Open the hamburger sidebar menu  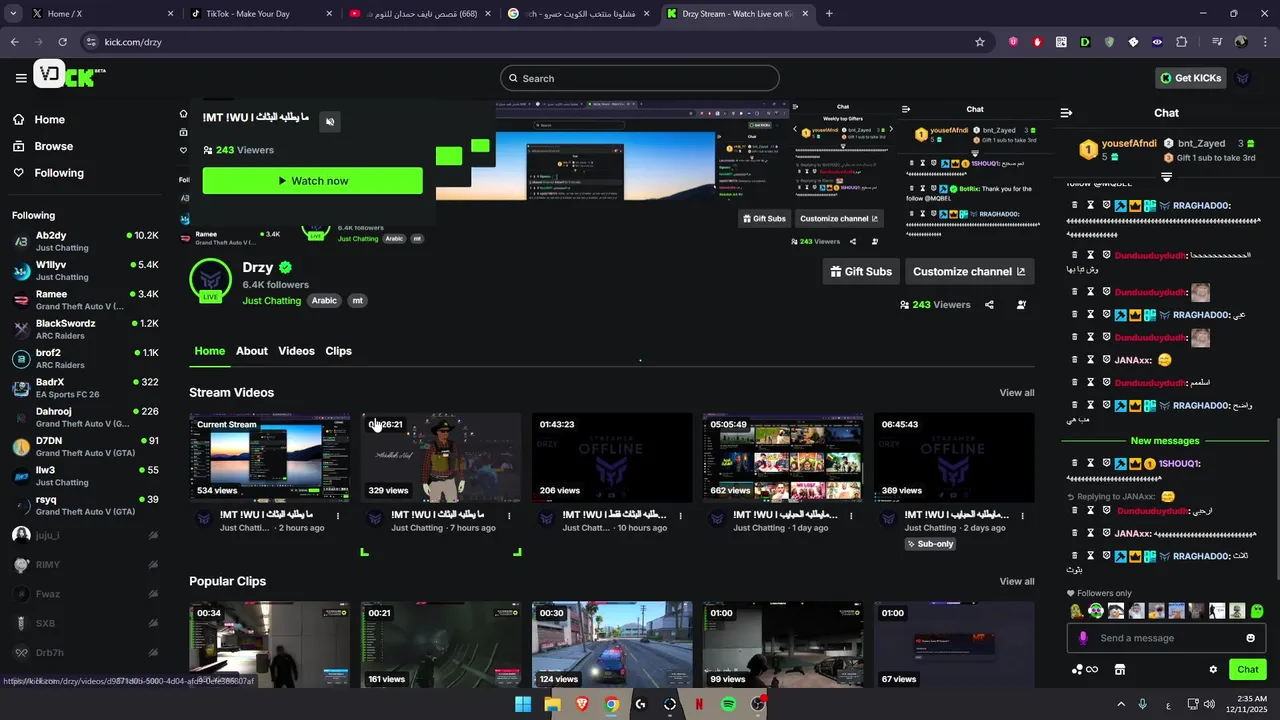(x=21, y=78)
